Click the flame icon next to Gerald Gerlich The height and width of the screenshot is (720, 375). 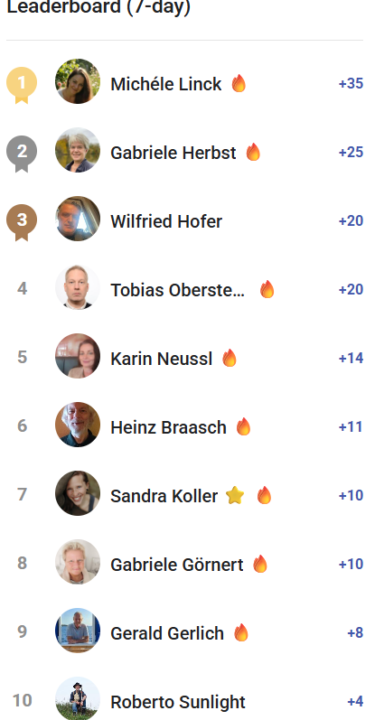pos(241,632)
